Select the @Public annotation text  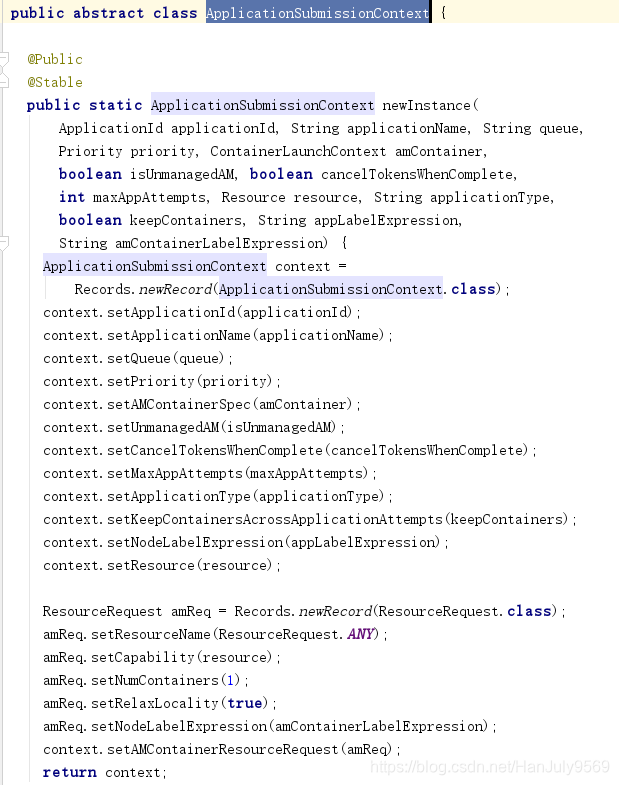click(55, 59)
